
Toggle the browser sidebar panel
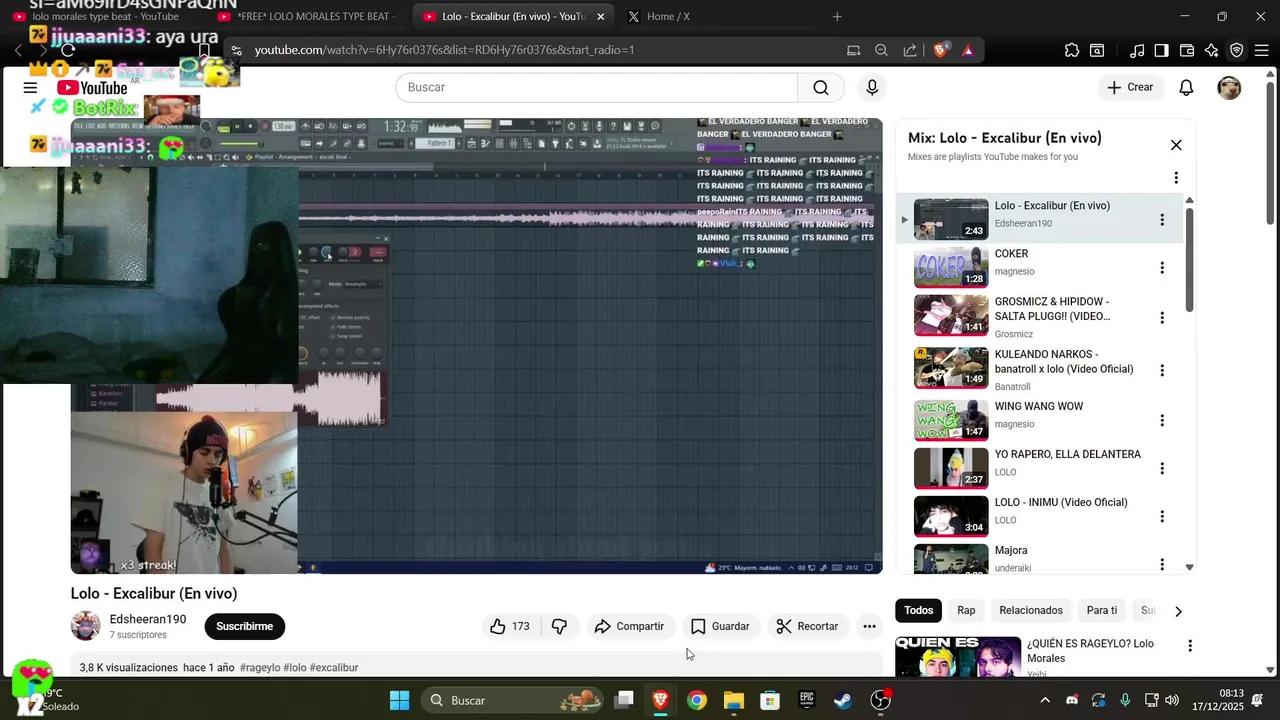[x=1162, y=50]
